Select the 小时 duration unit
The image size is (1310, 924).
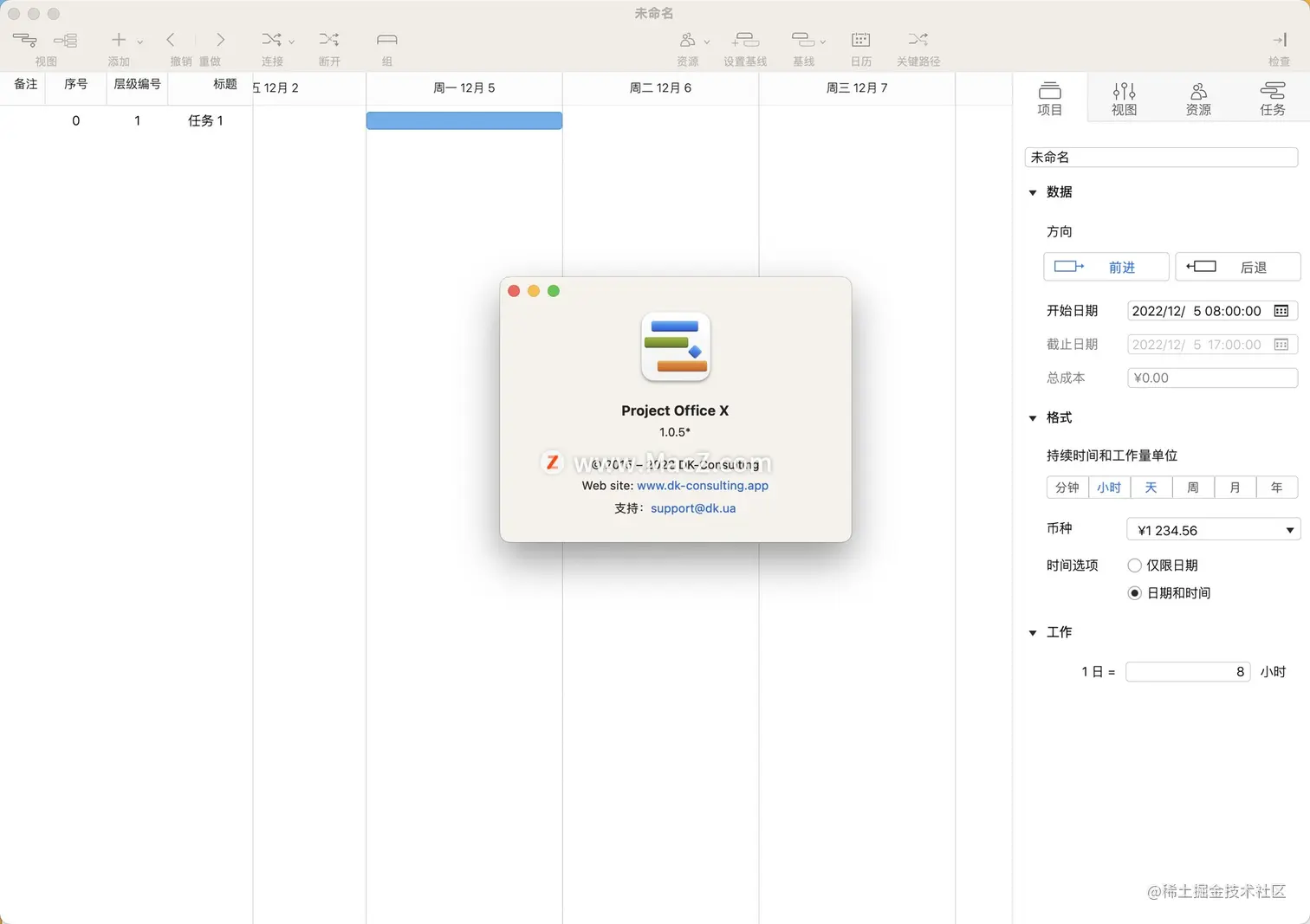(1109, 488)
